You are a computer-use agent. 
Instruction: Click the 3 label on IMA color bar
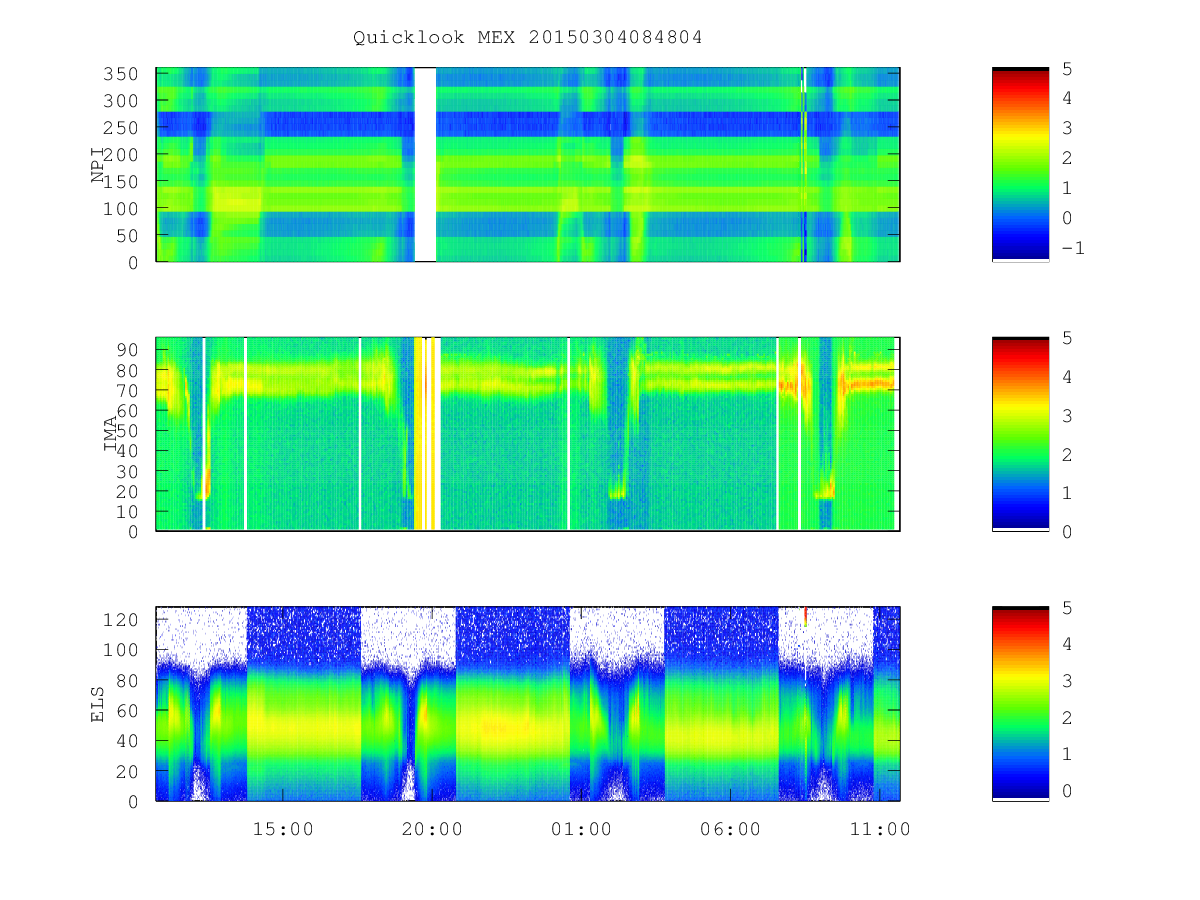pyautogui.click(x=1067, y=415)
